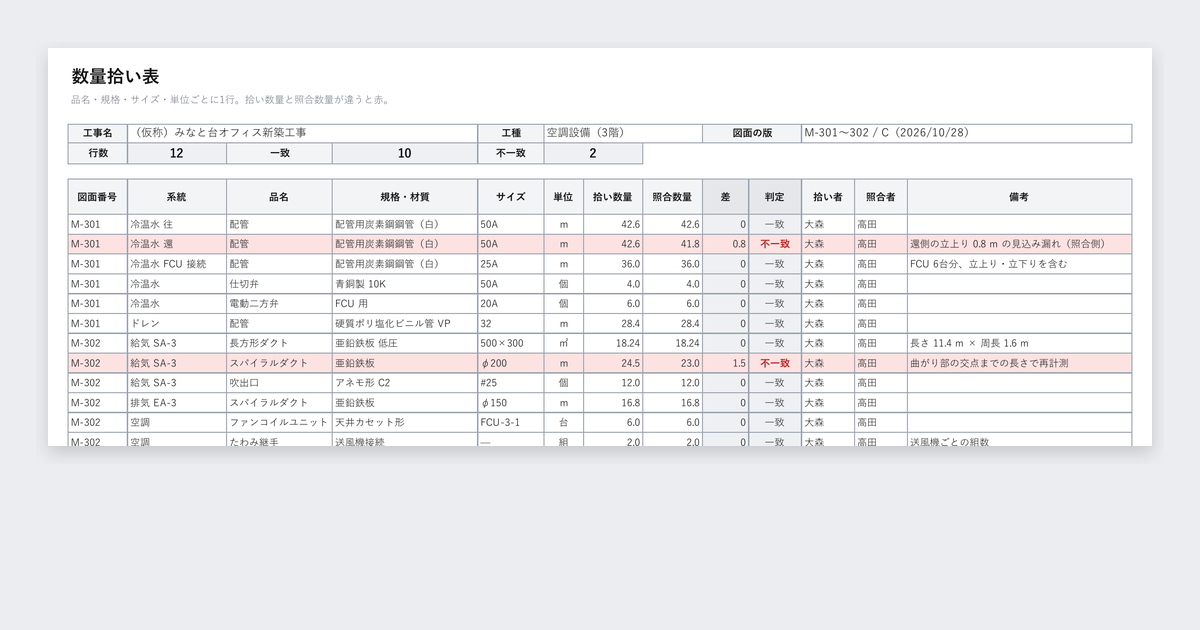Select the remark 長さ 11.4 m × 周長 1.6 m

pos(1020,343)
